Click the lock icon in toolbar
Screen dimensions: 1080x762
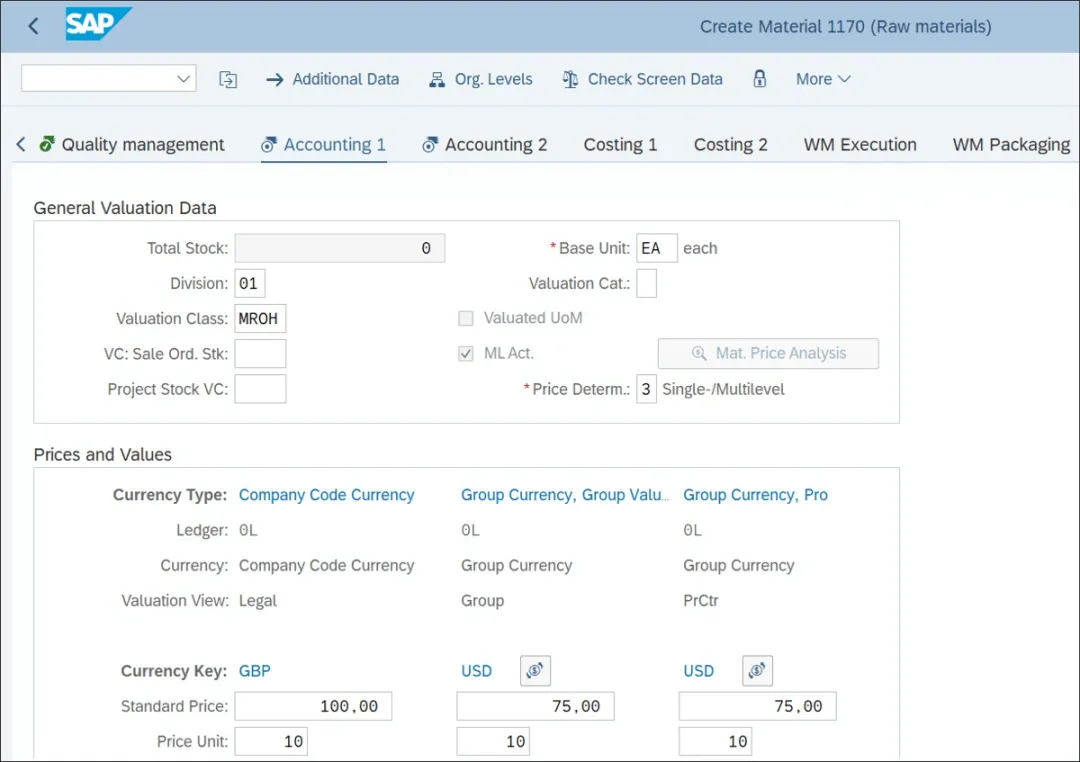(x=760, y=79)
